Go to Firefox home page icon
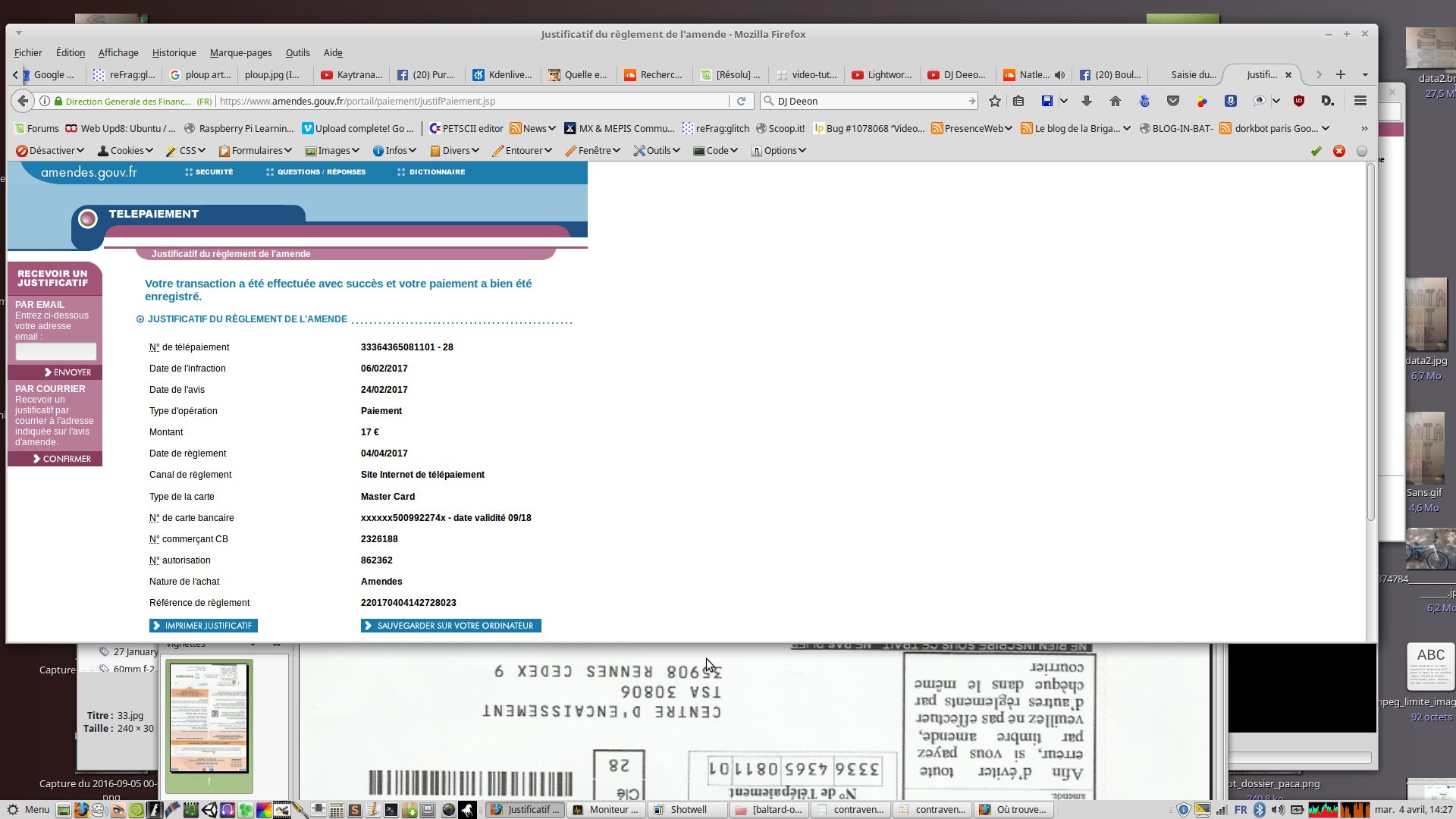 click(x=1115, y=101)
